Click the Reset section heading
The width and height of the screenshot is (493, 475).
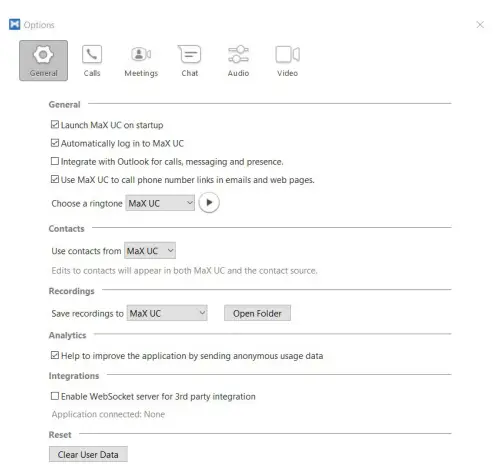pyautogui.click(x=60, y=435)
